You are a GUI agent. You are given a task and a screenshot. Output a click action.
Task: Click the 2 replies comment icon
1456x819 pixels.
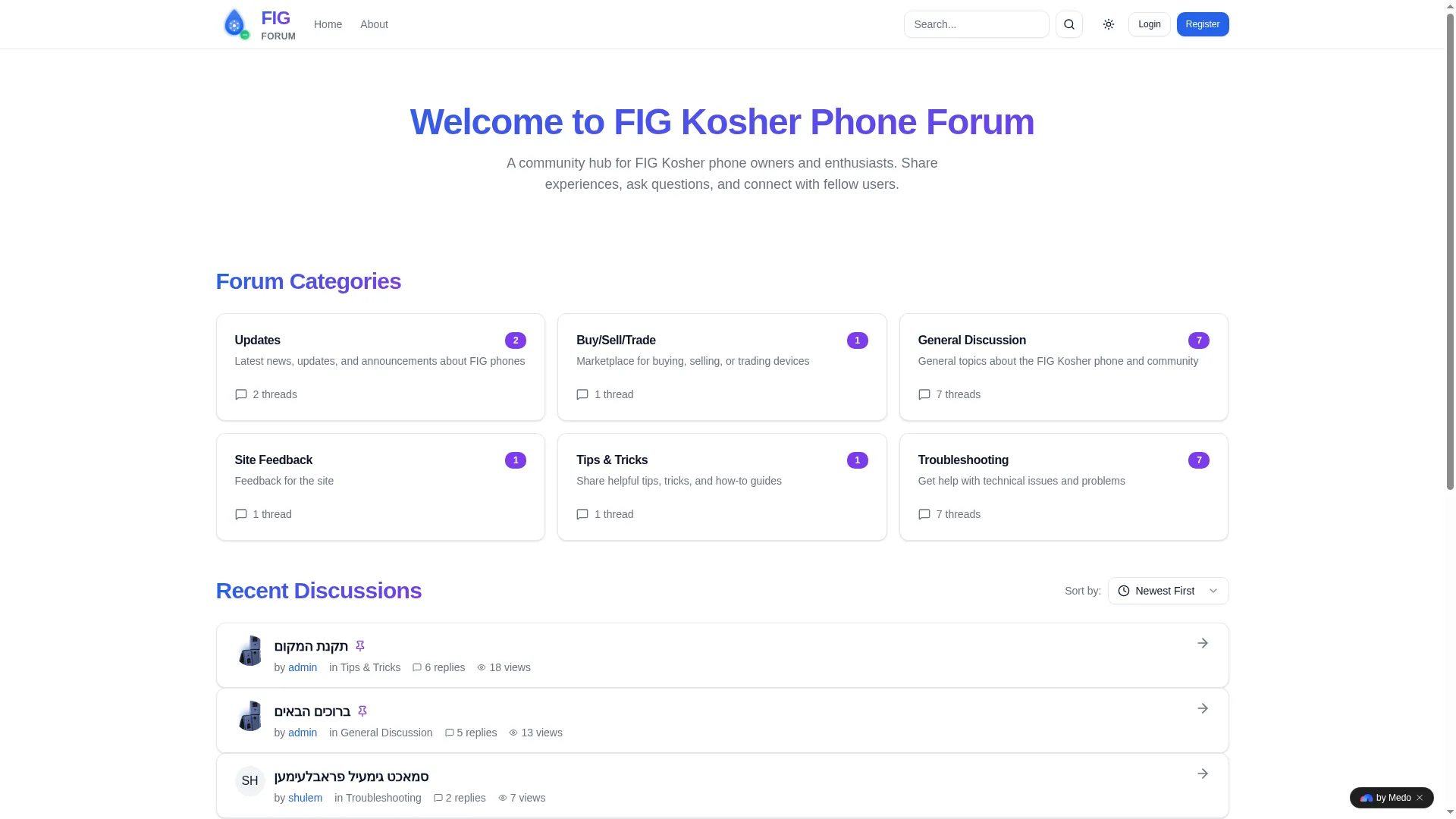438,798
